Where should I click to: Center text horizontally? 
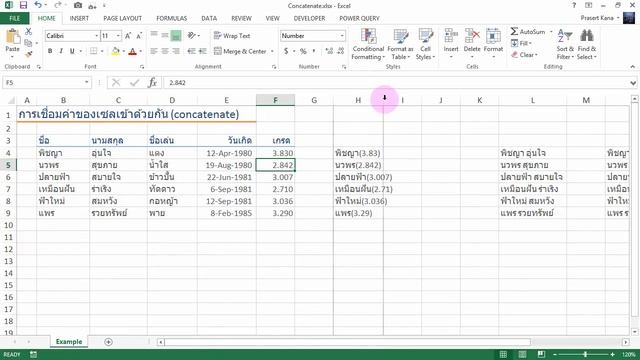pos(165,51)
